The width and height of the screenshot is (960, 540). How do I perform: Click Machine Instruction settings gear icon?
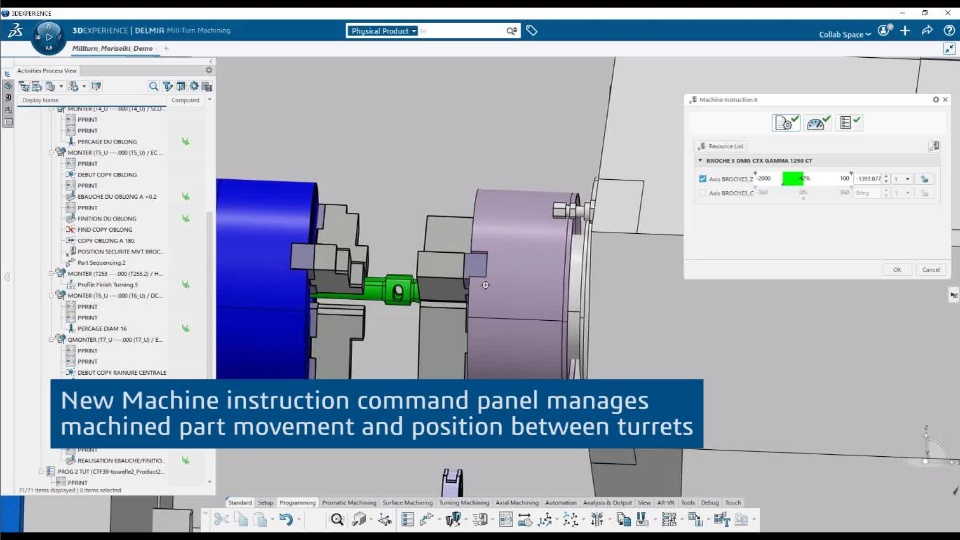click(x=936, y=99)
